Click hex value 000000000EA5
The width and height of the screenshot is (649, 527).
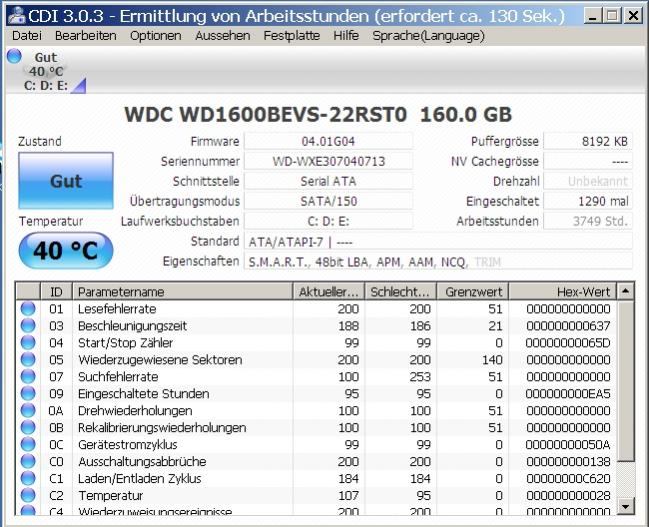coord(568,394)
